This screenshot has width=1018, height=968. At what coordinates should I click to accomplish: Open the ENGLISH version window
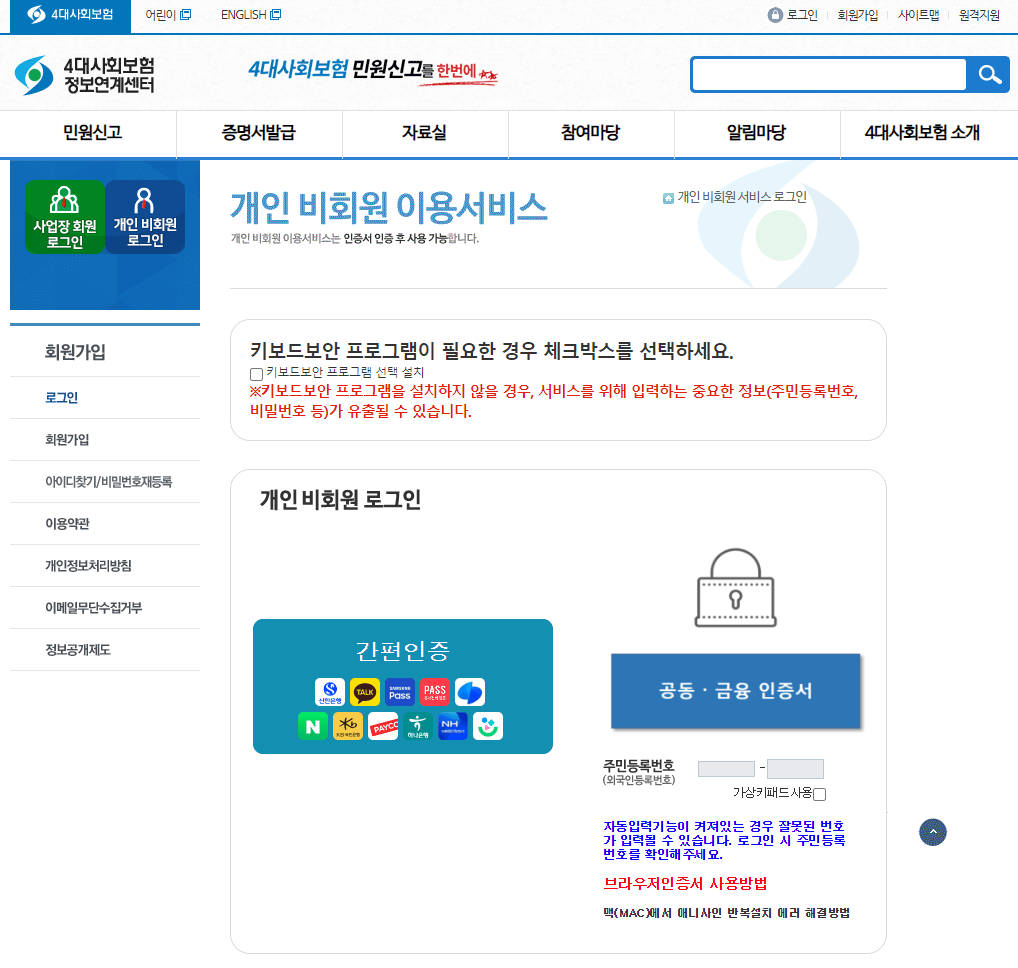click(244, 15)
